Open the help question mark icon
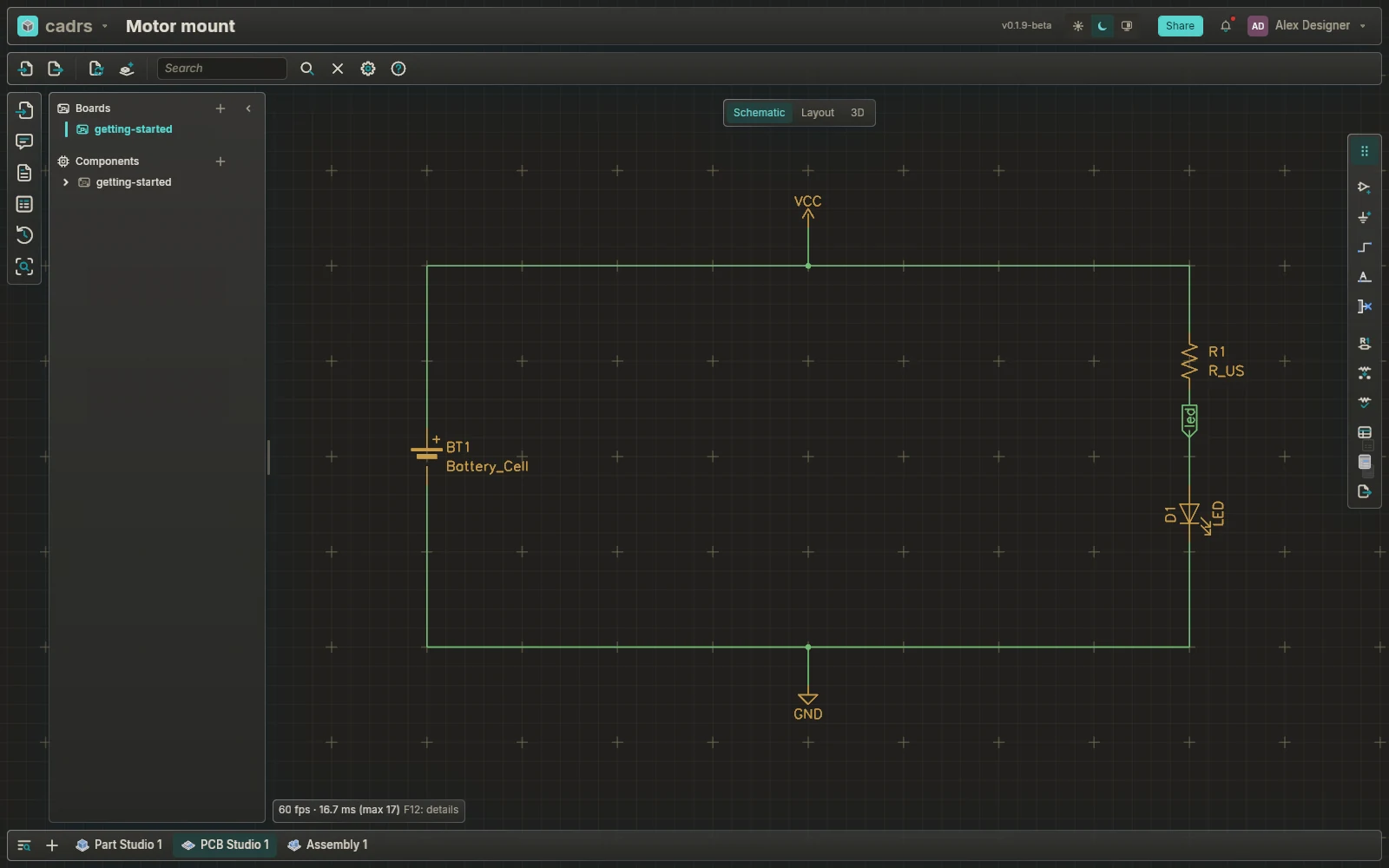Image resolution: width=1389 pixels, height=868 pixels. pyautogui.click(x=398, y=69)
